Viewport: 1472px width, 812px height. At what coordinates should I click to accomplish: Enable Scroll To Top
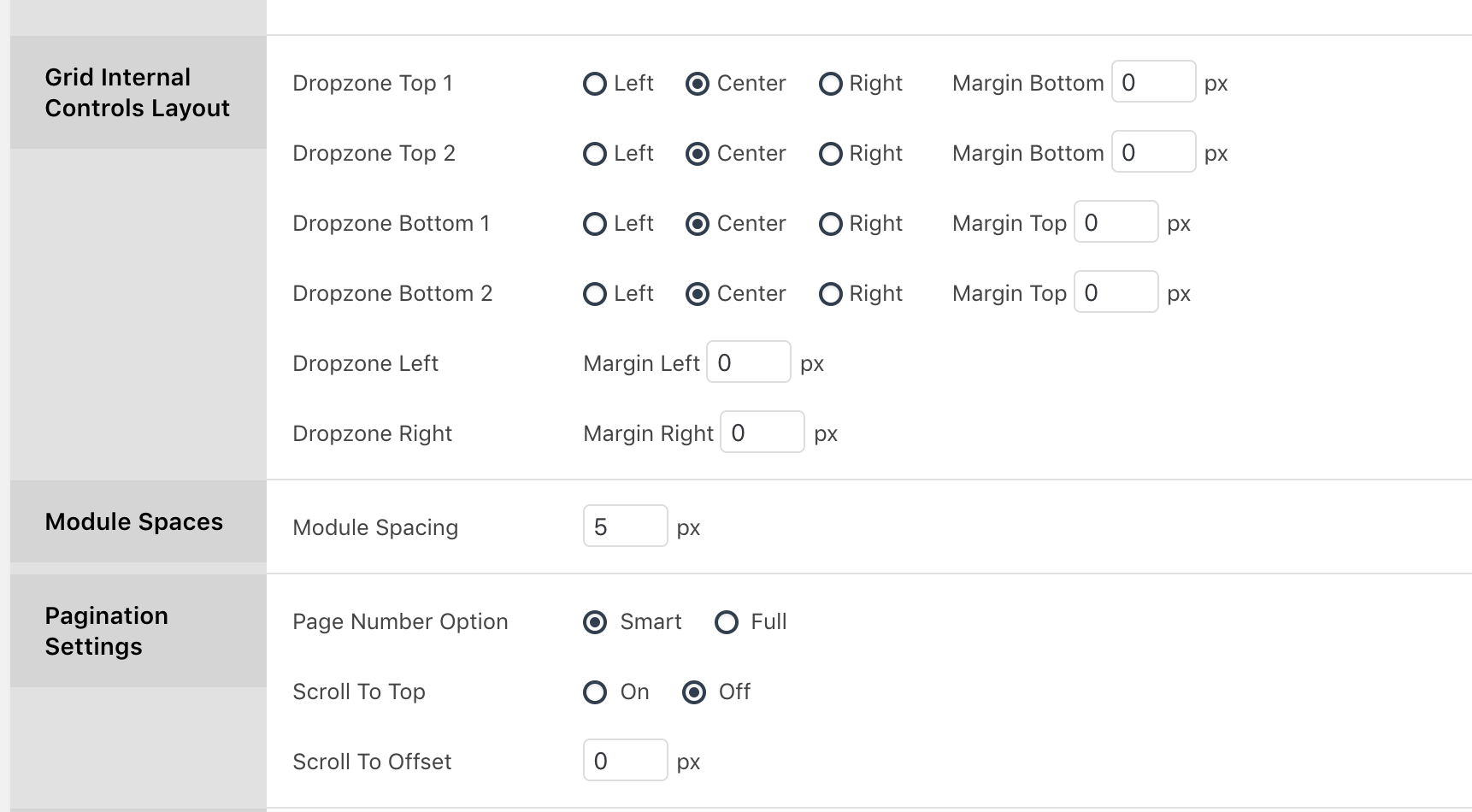coord(595,692)
